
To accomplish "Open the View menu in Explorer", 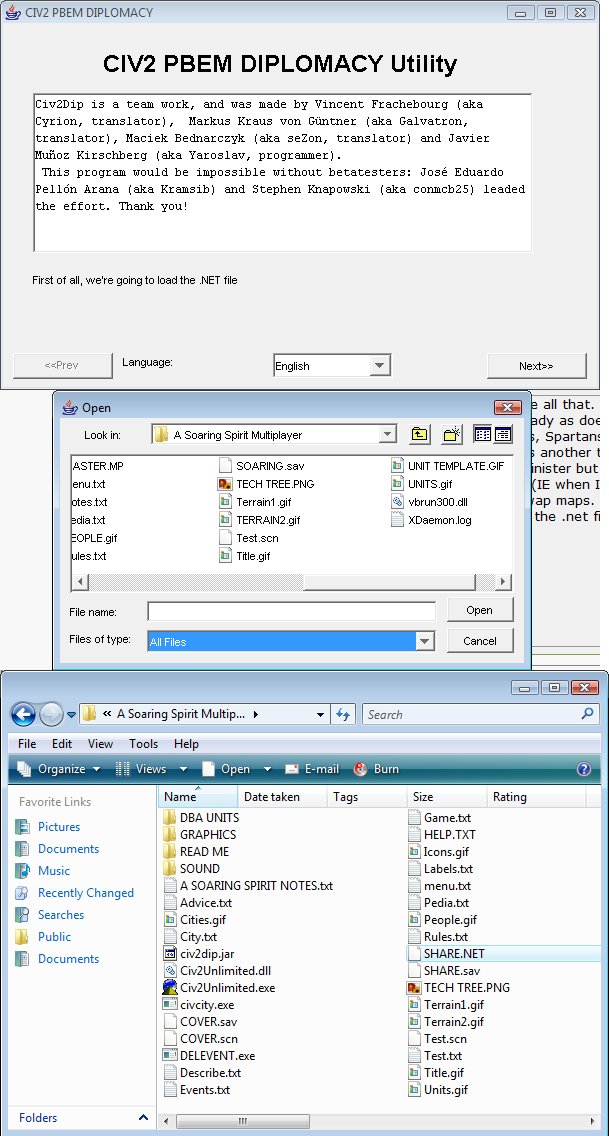I will click(x=100, y=744).
